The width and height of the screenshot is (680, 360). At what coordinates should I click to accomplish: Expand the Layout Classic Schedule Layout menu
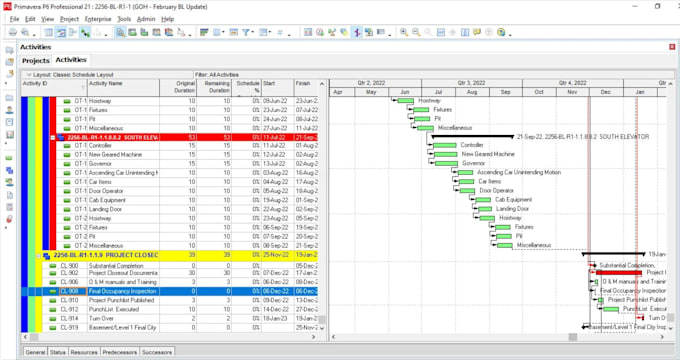coord(29,75)
